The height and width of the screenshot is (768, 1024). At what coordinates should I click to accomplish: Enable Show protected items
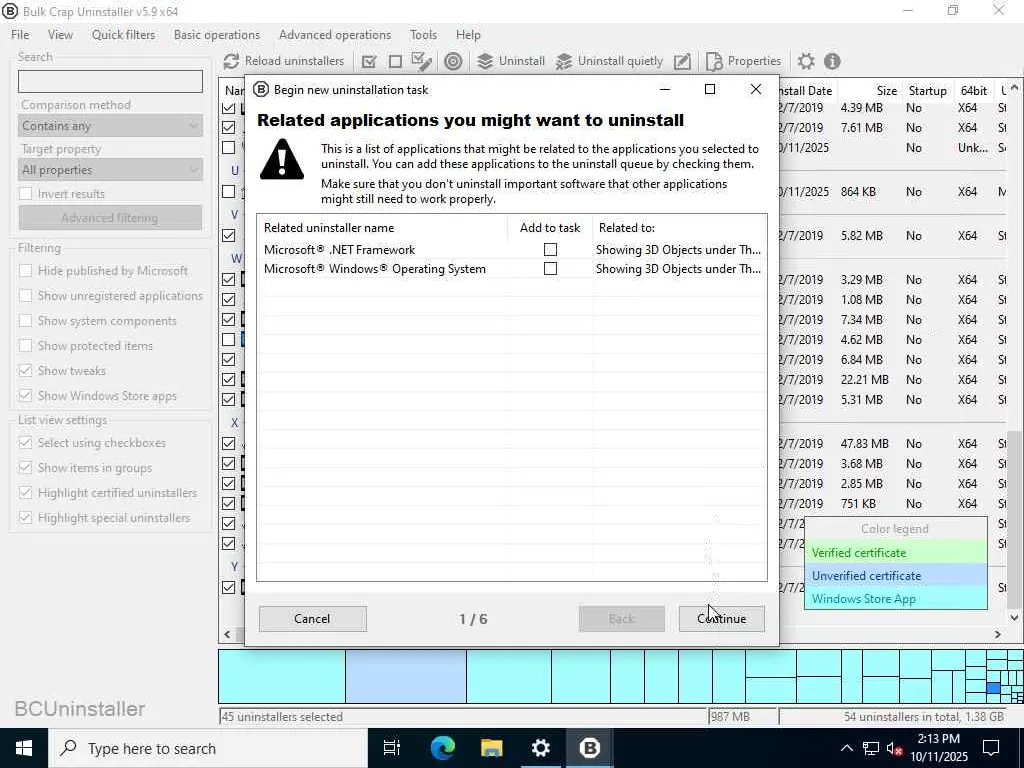pyautogui.click(x=25, y=345)
